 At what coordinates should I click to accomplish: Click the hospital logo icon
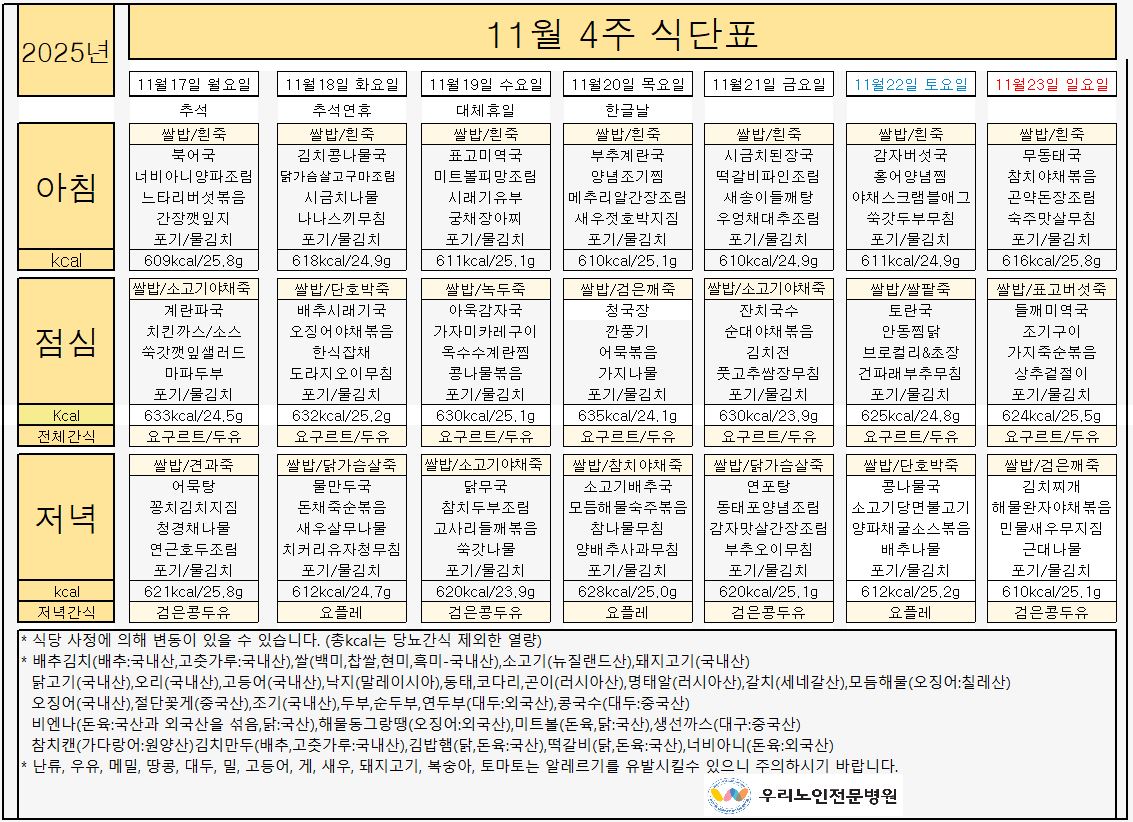pos(727,796)
